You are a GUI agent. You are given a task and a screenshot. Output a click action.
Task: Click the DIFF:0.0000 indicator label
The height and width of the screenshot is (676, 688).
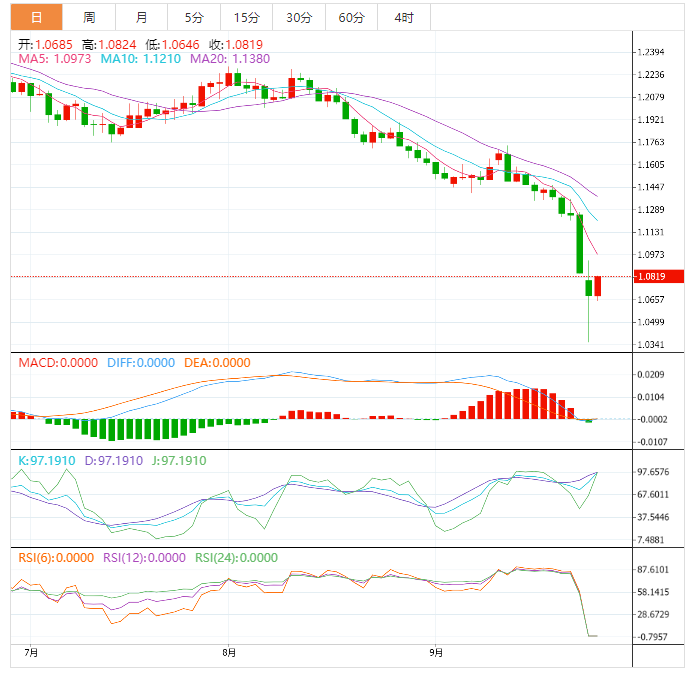(x=141, y=363)
